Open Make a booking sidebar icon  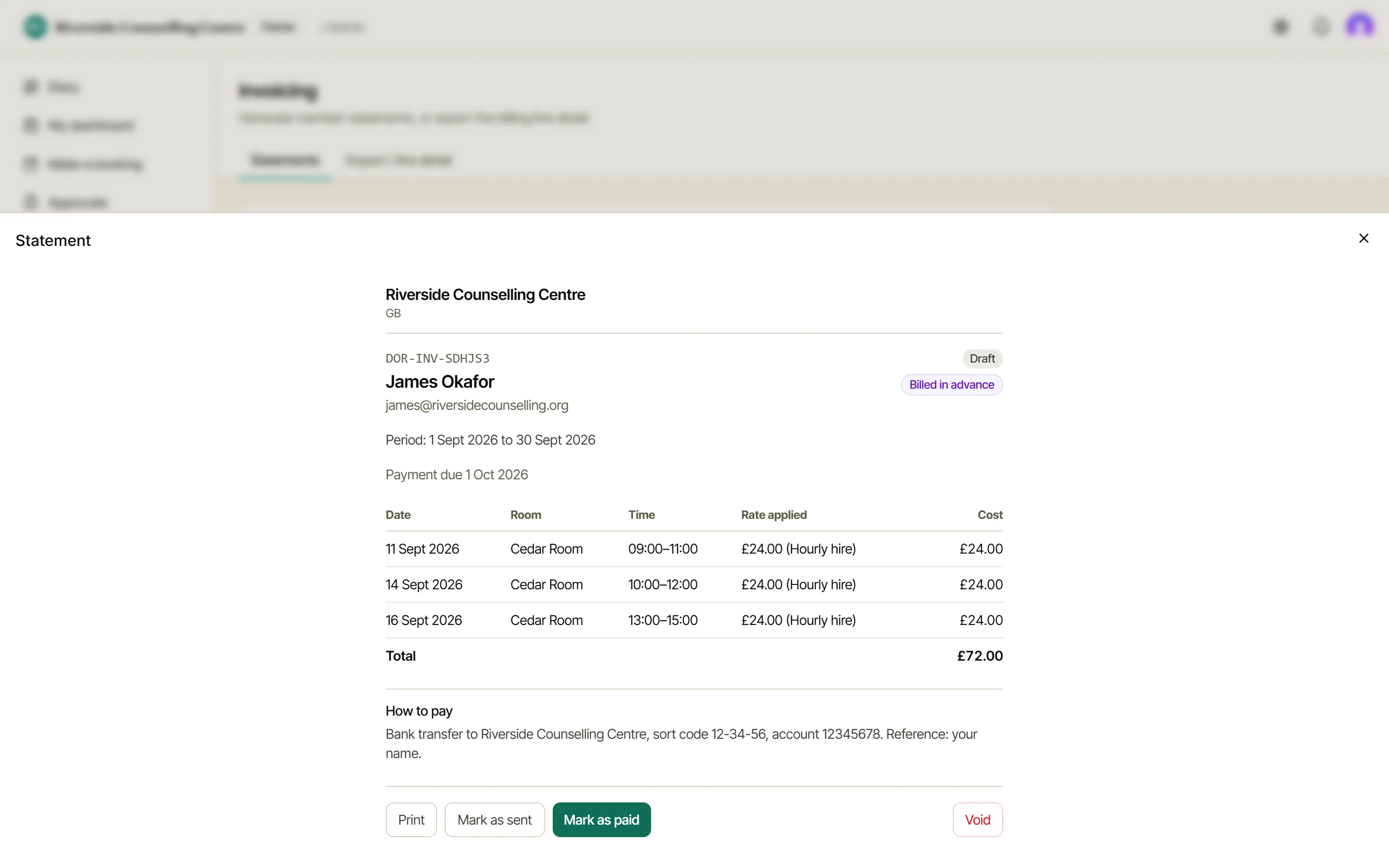pos(31,163)
